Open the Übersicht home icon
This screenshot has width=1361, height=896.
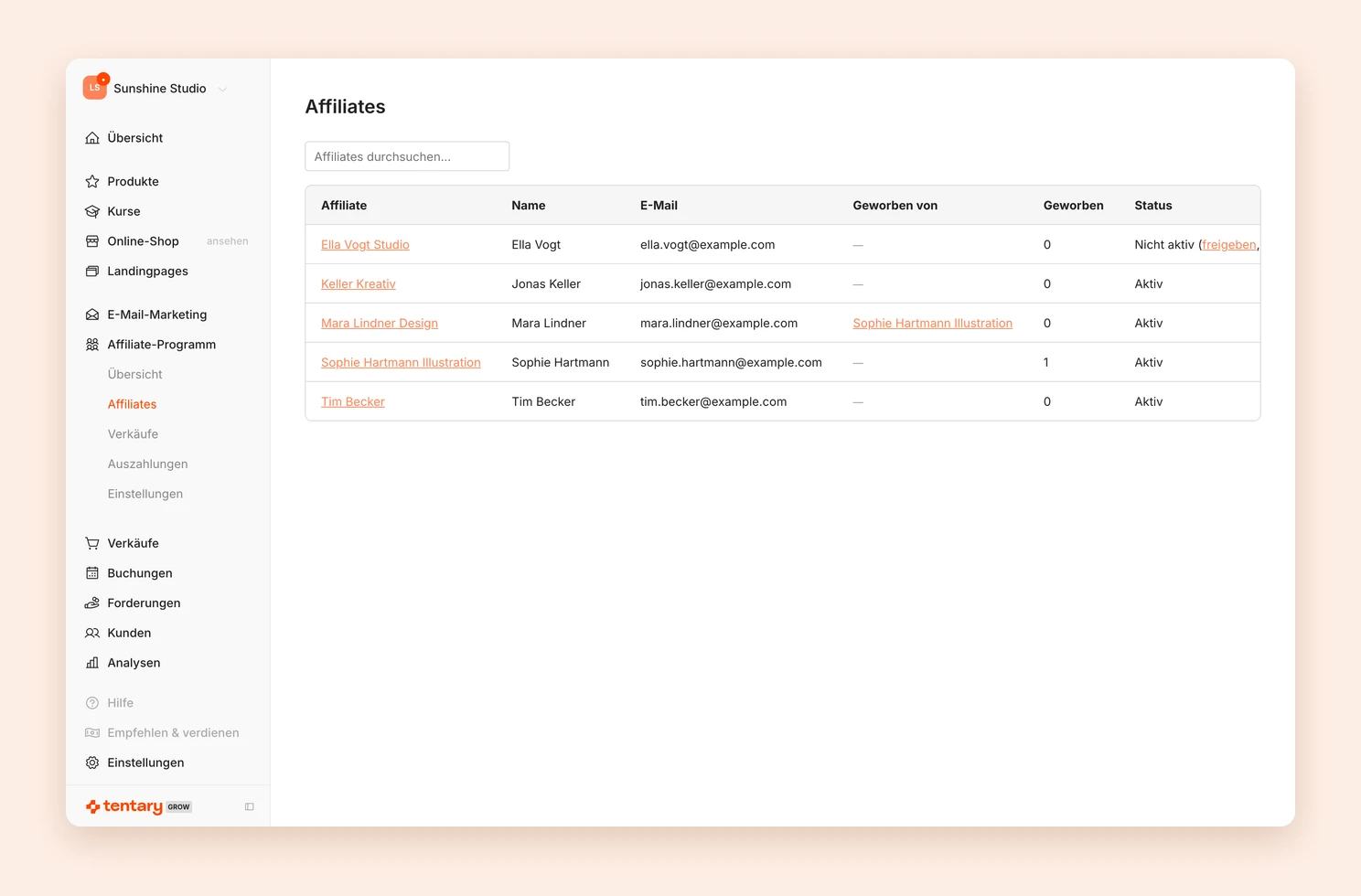click(92, 138)
